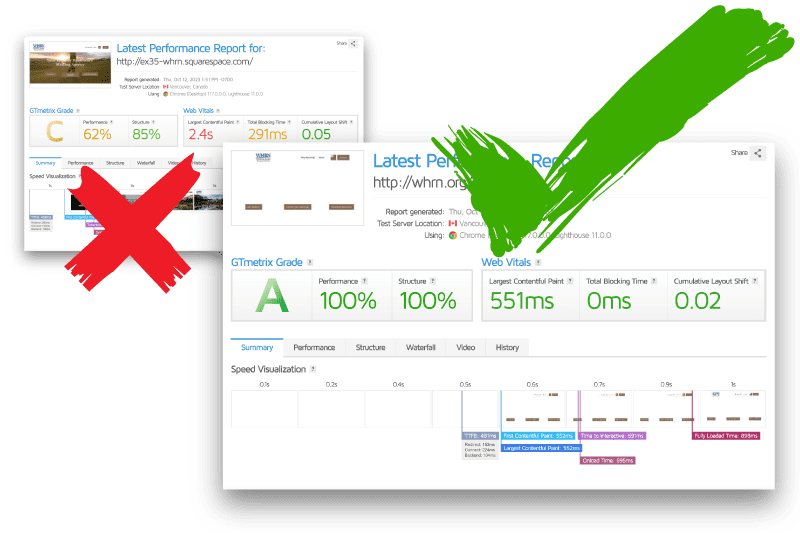Switch to the Summary tab in the front report

(257, 347)
